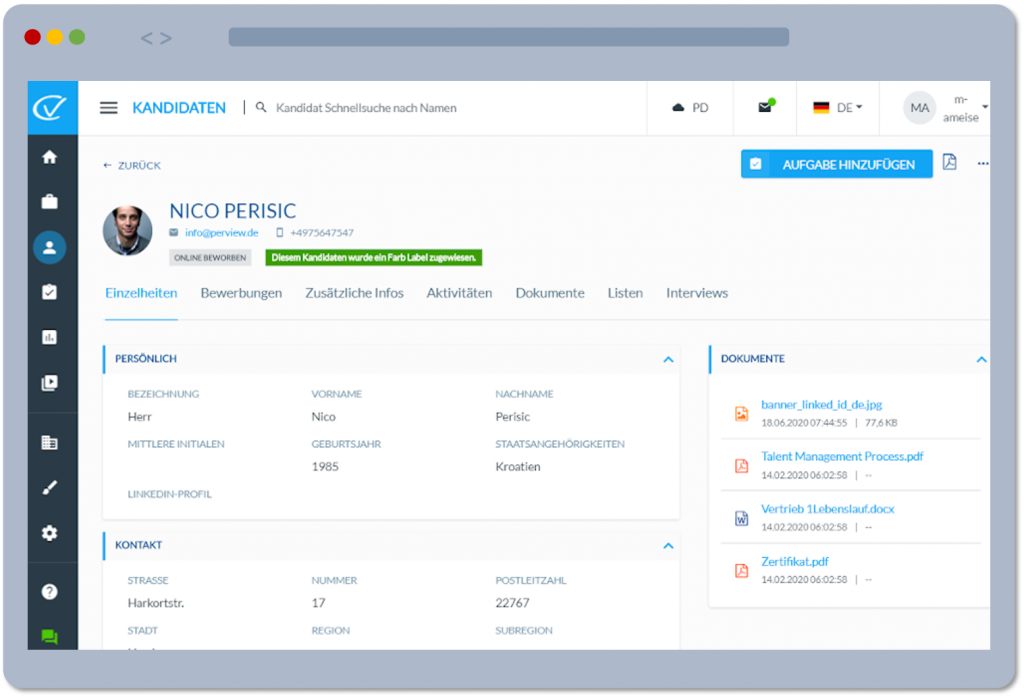The width and height of the screenshot is (1024, 699).
Task: Collapse the Dokumente panel
Action: click(980, 359)
